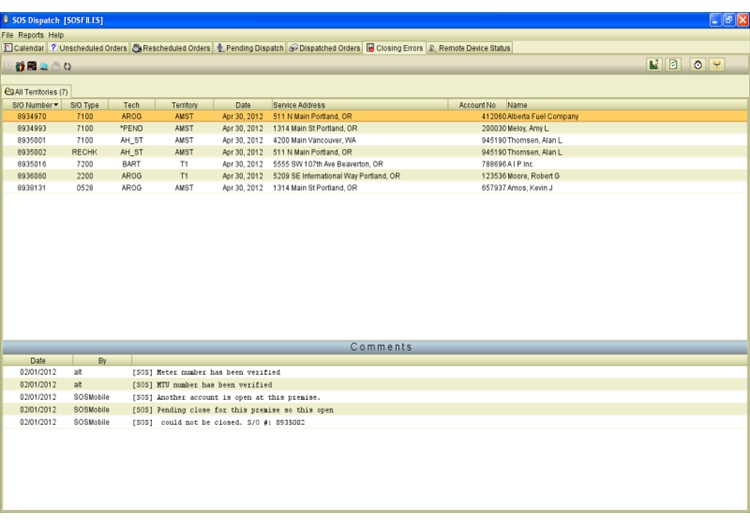
Task: Click the SOS Dispatch title bar app icon
Action: (6, 20)
